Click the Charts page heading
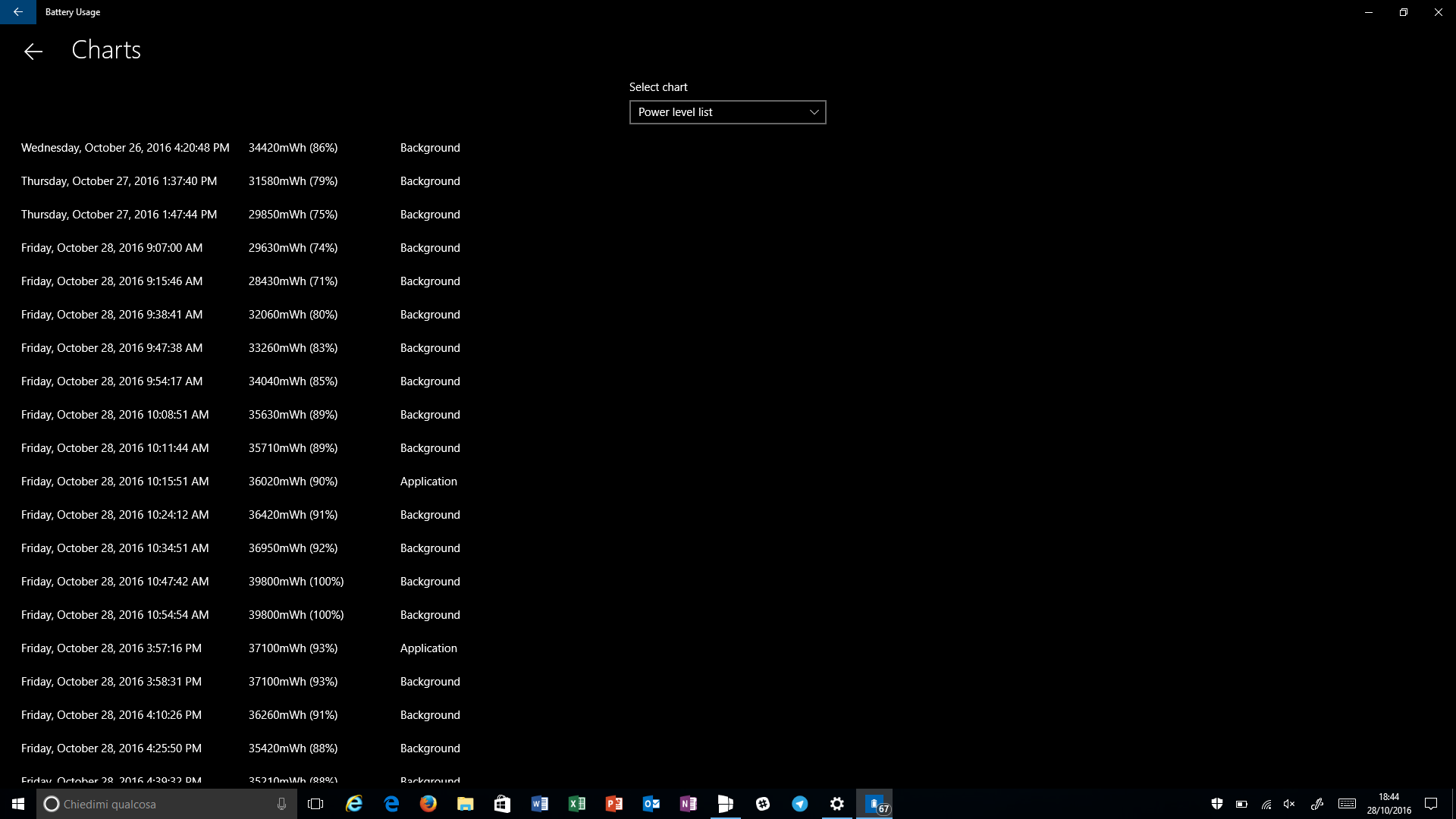The image size is (1456, 819). tap(106, 50)
